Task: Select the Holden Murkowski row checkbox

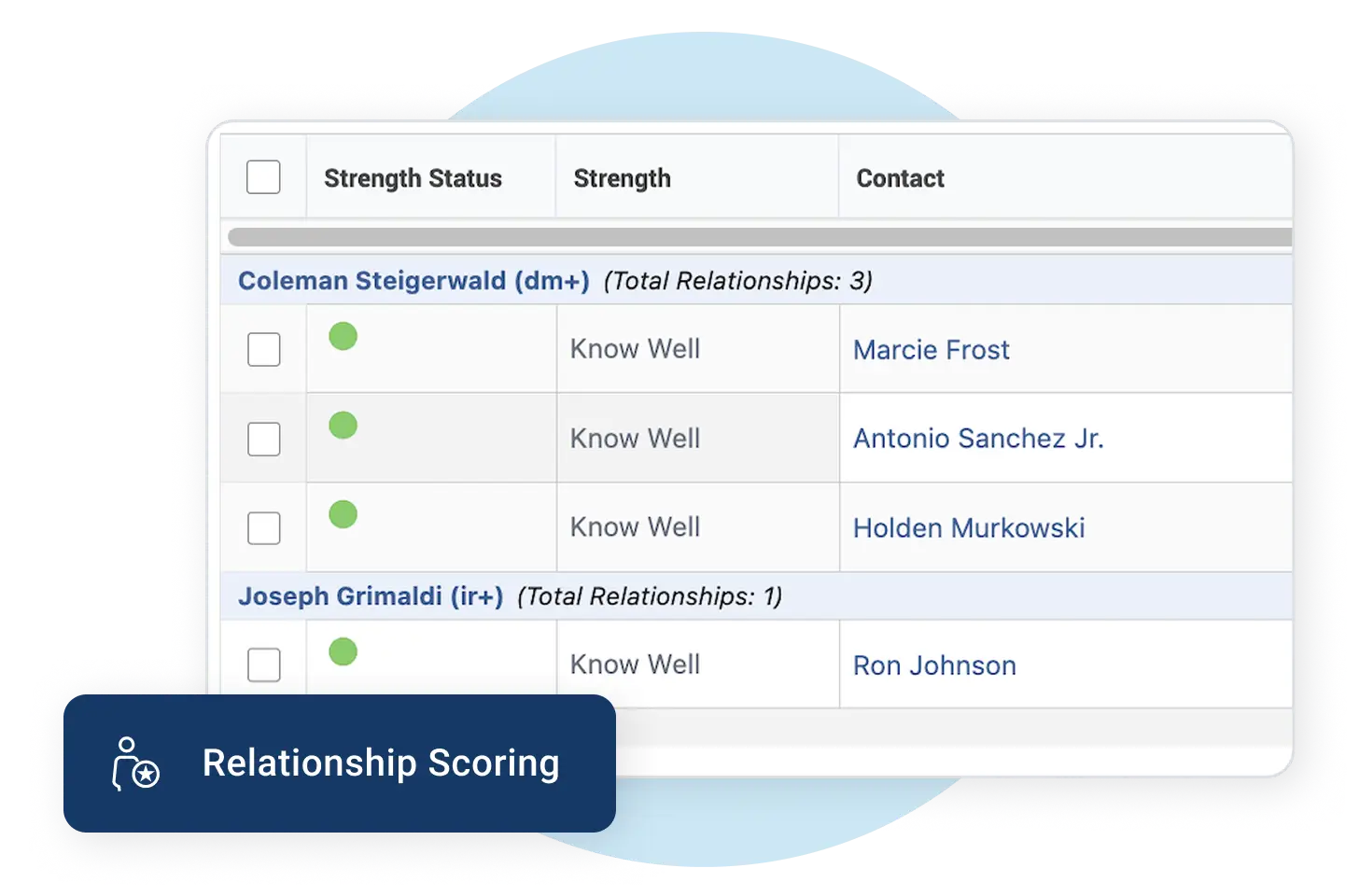Action: [x=264, y=528]
